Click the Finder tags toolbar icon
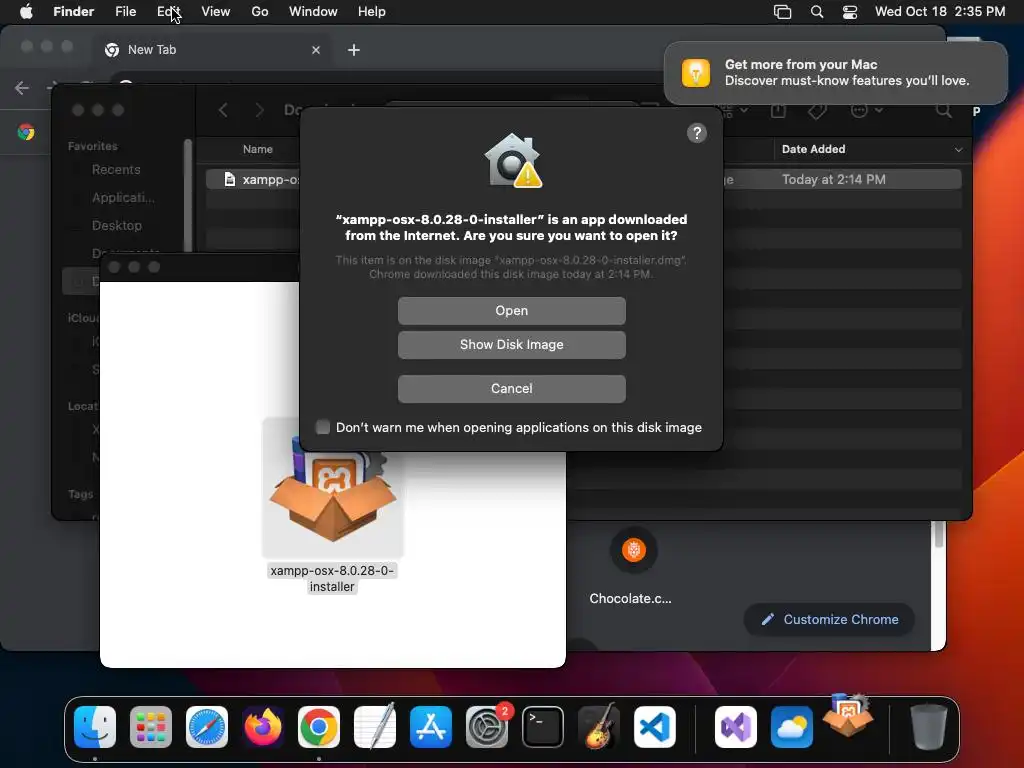This screenshot has height=768, width=1024. pyautogui.click(x=817, y=110)
